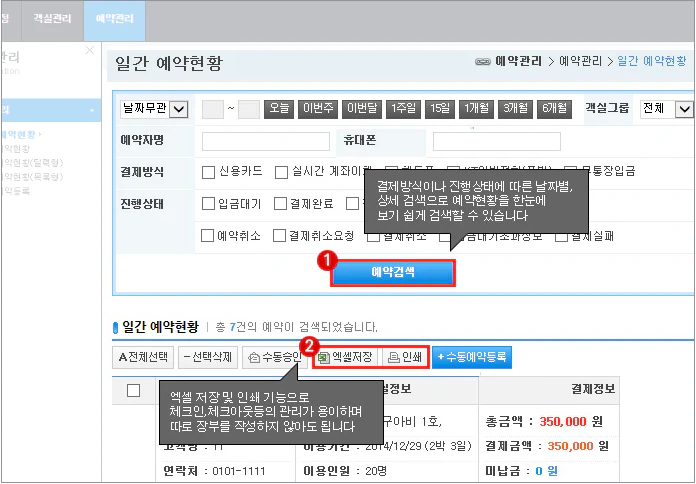Switch to the 객실관리 tab
The image size is (696, 484).
52,19
